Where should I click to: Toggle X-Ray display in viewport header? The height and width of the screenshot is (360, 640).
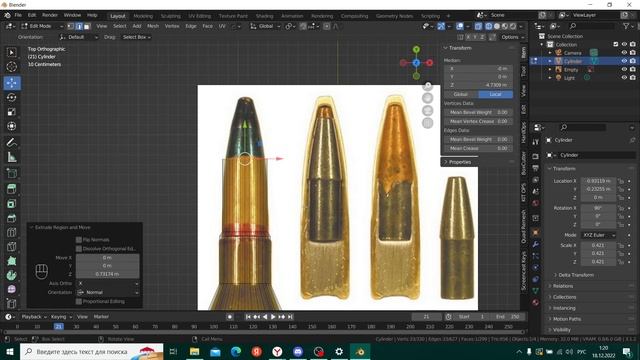click(478, 26)
